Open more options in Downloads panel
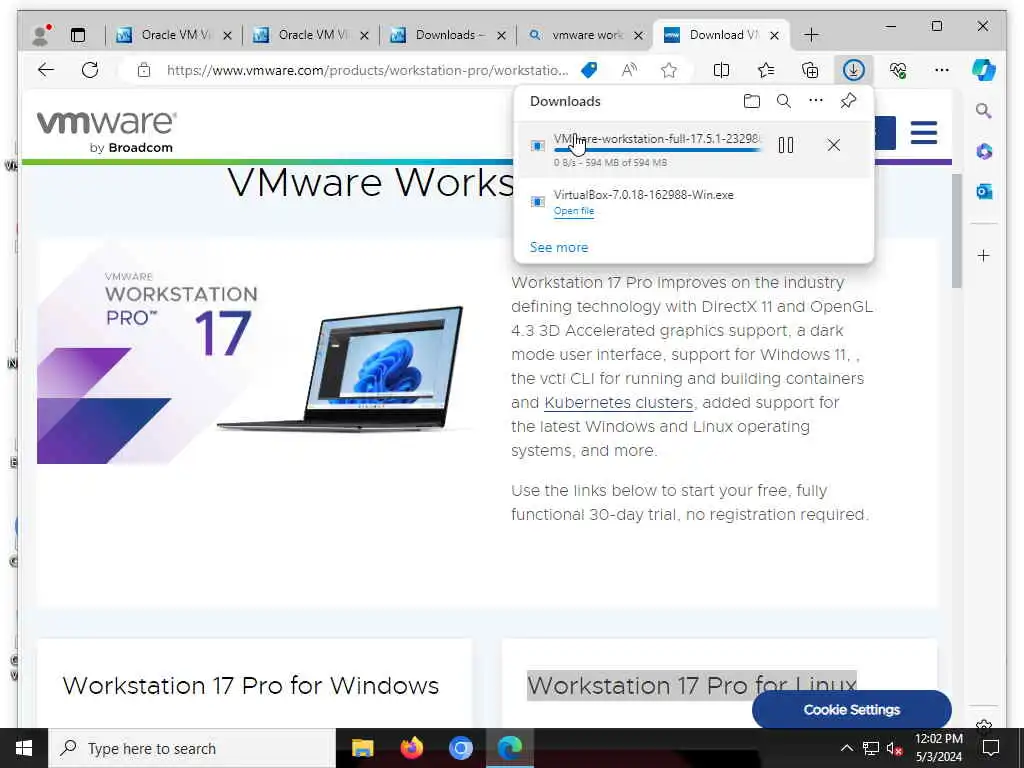The height and width of the screenshot is (768, 1024). click(x=816, y=101)
